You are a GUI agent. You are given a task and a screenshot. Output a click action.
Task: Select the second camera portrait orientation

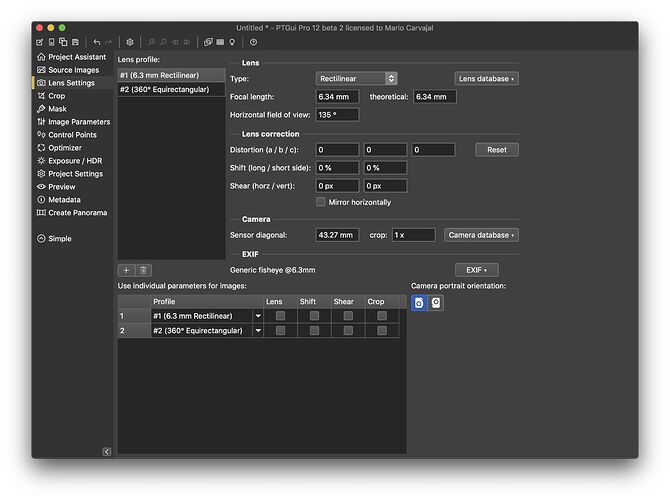click(435, 303)
